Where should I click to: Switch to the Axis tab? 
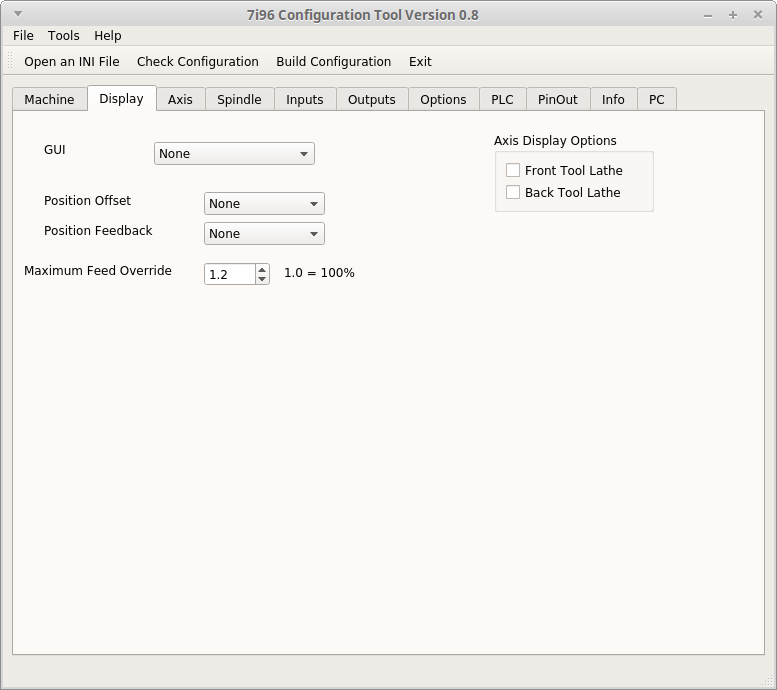tap(180, 100)
